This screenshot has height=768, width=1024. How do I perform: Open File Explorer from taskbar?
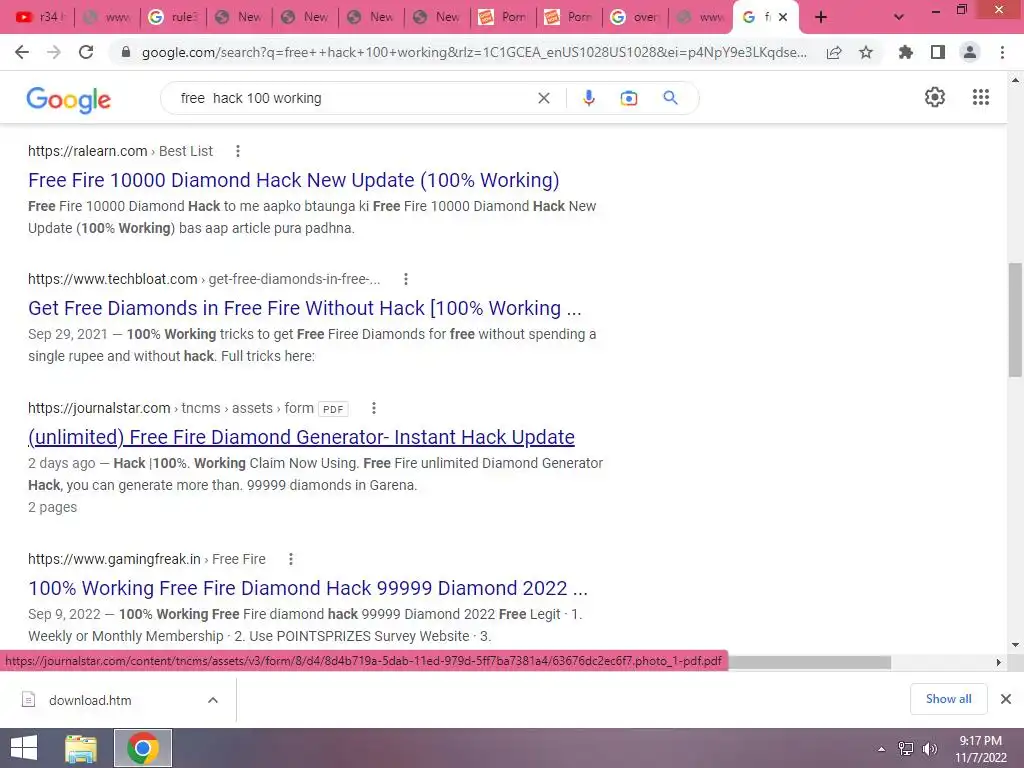click(81, 748)
